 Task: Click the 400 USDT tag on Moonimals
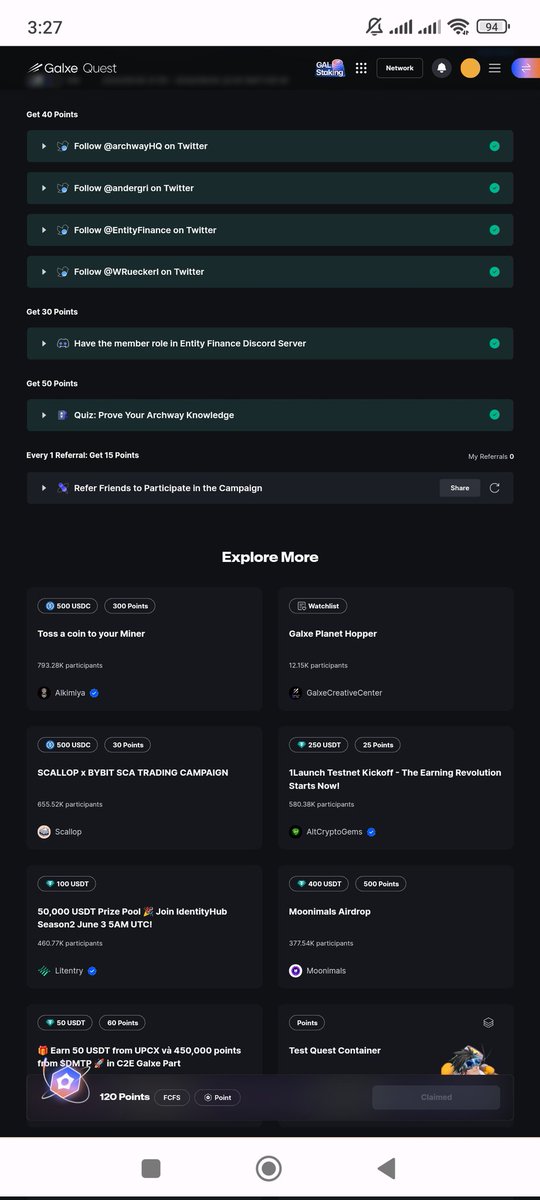320,884
